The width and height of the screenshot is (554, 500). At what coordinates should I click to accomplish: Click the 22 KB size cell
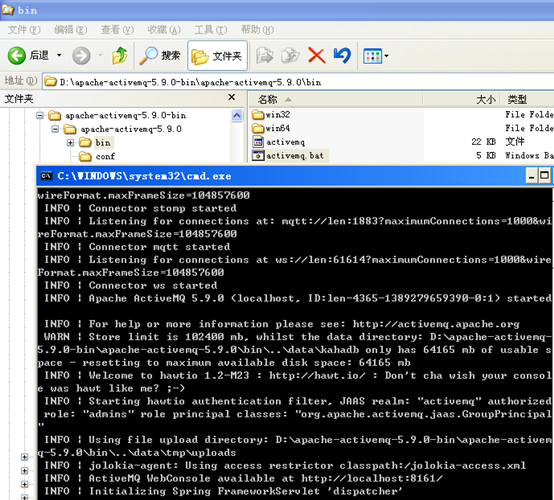click(484, 142)
